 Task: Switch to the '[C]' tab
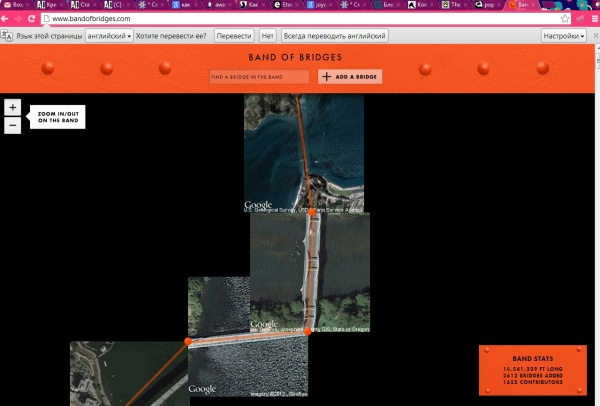point(117,5)
